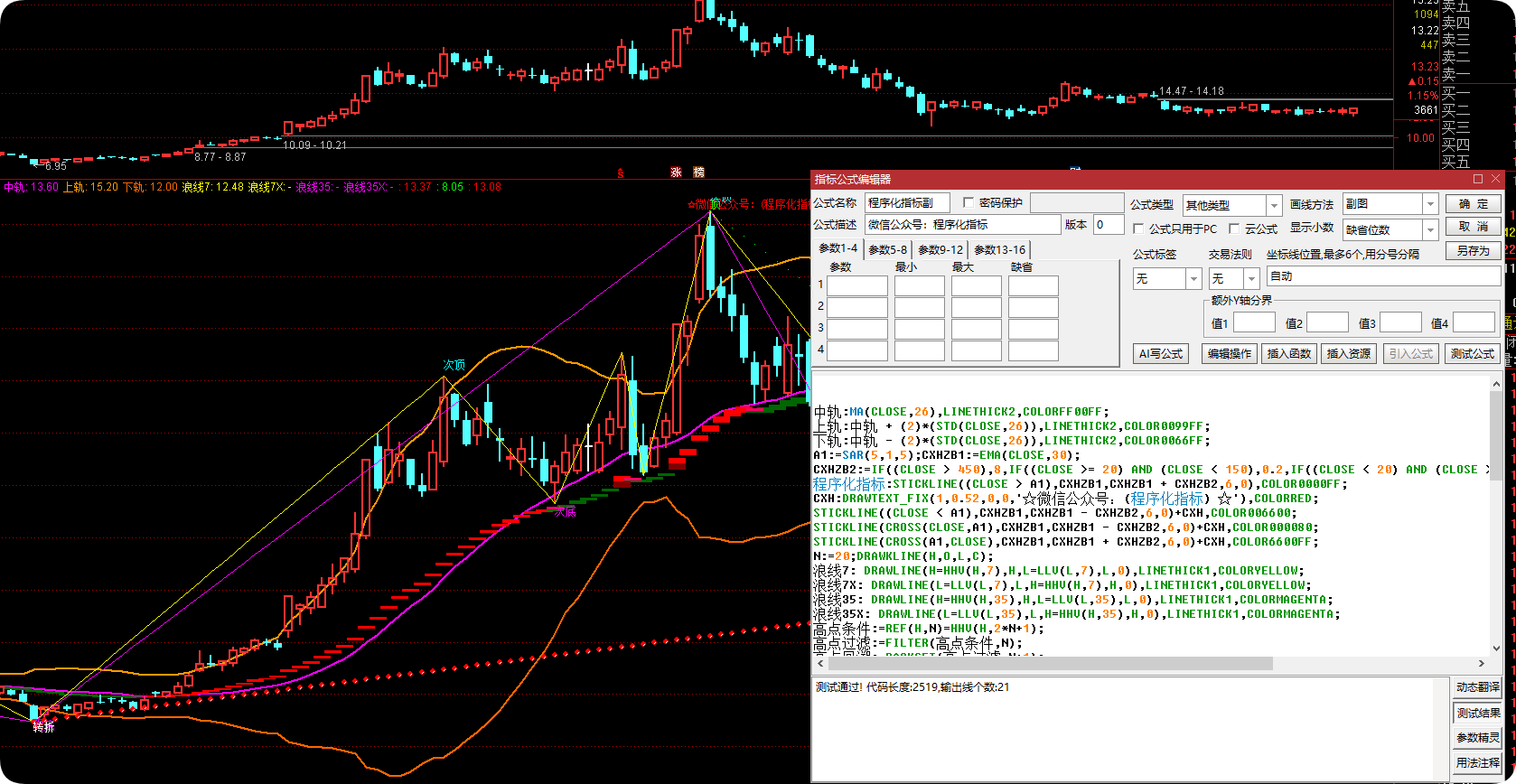Image resolution: width=1516 pixels, height=784 pixels.
Task: Click the row 1 参数 name field
Action: click(x=857, y=286)
